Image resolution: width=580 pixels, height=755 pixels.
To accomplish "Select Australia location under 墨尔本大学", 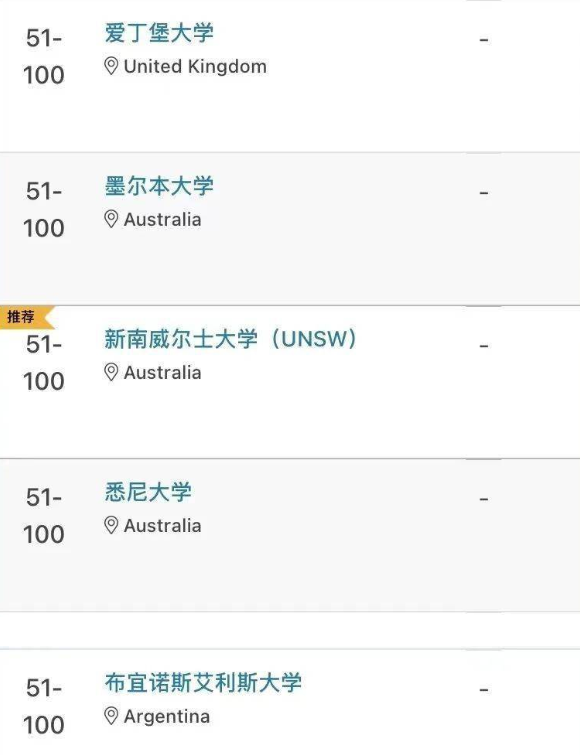I will (x=163, y=220).
